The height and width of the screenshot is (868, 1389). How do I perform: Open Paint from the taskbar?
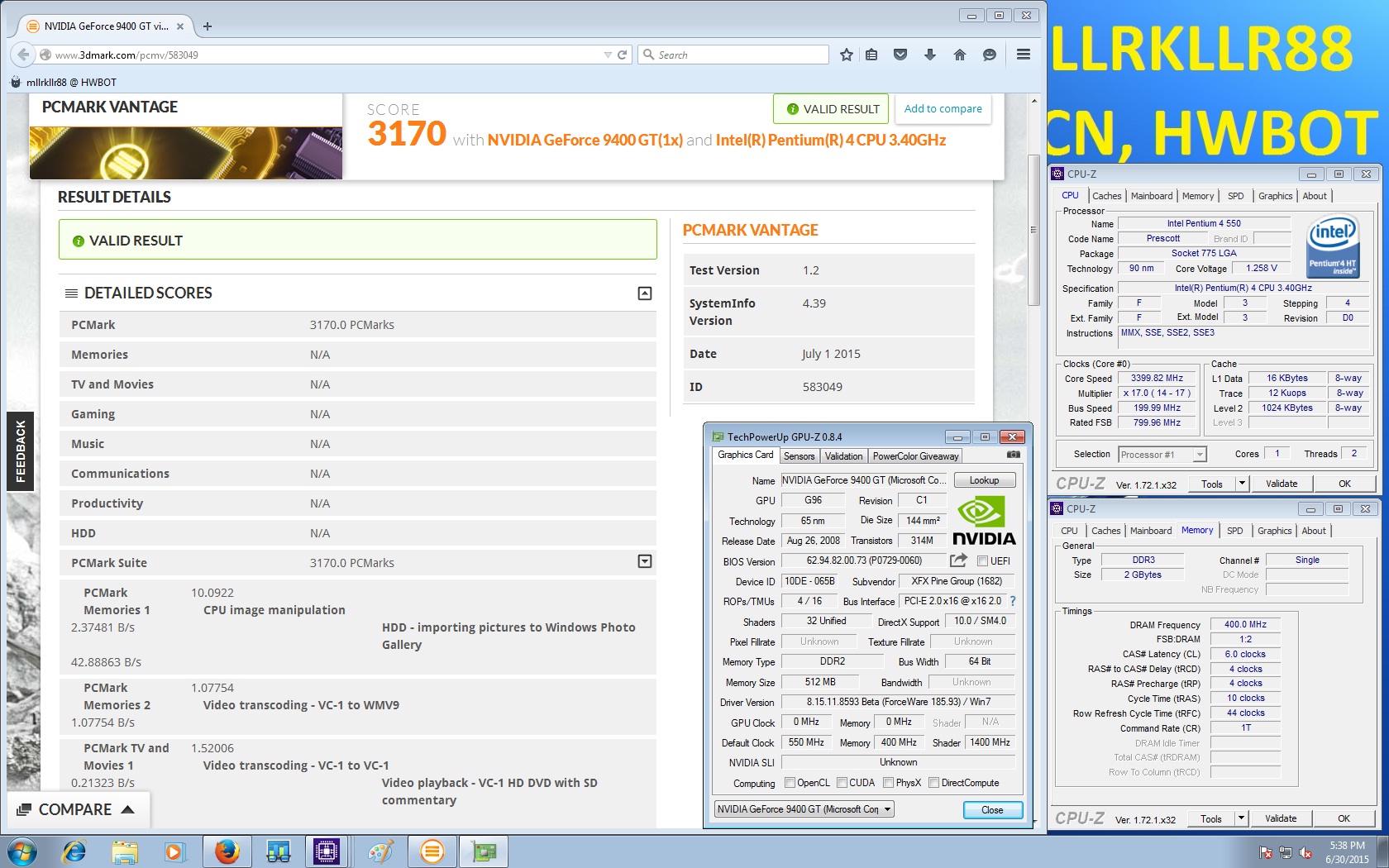381,851
